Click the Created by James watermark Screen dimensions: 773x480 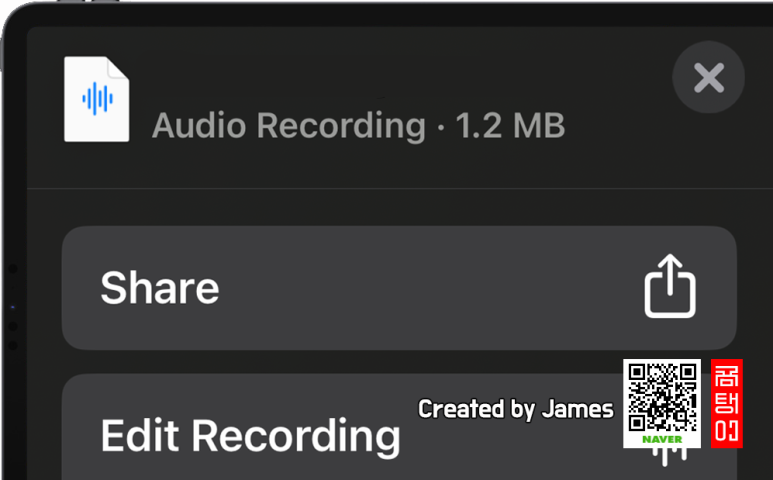pyautogui.click(x=516, y=409)
